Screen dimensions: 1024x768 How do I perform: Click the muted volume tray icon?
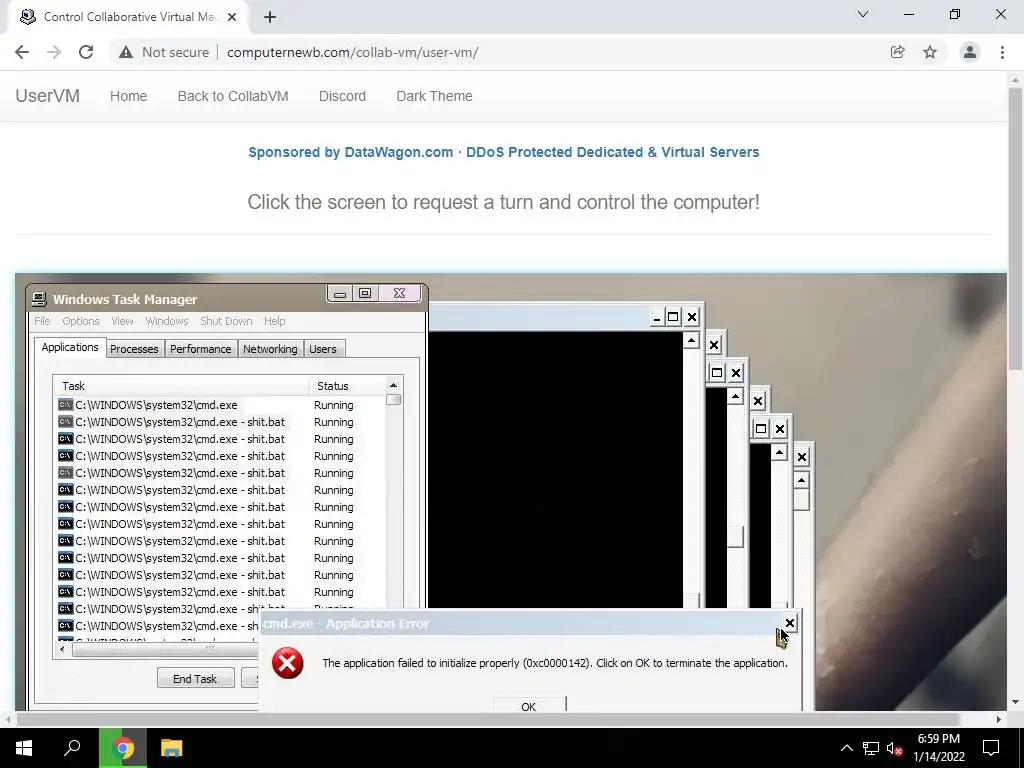point(895,748)
